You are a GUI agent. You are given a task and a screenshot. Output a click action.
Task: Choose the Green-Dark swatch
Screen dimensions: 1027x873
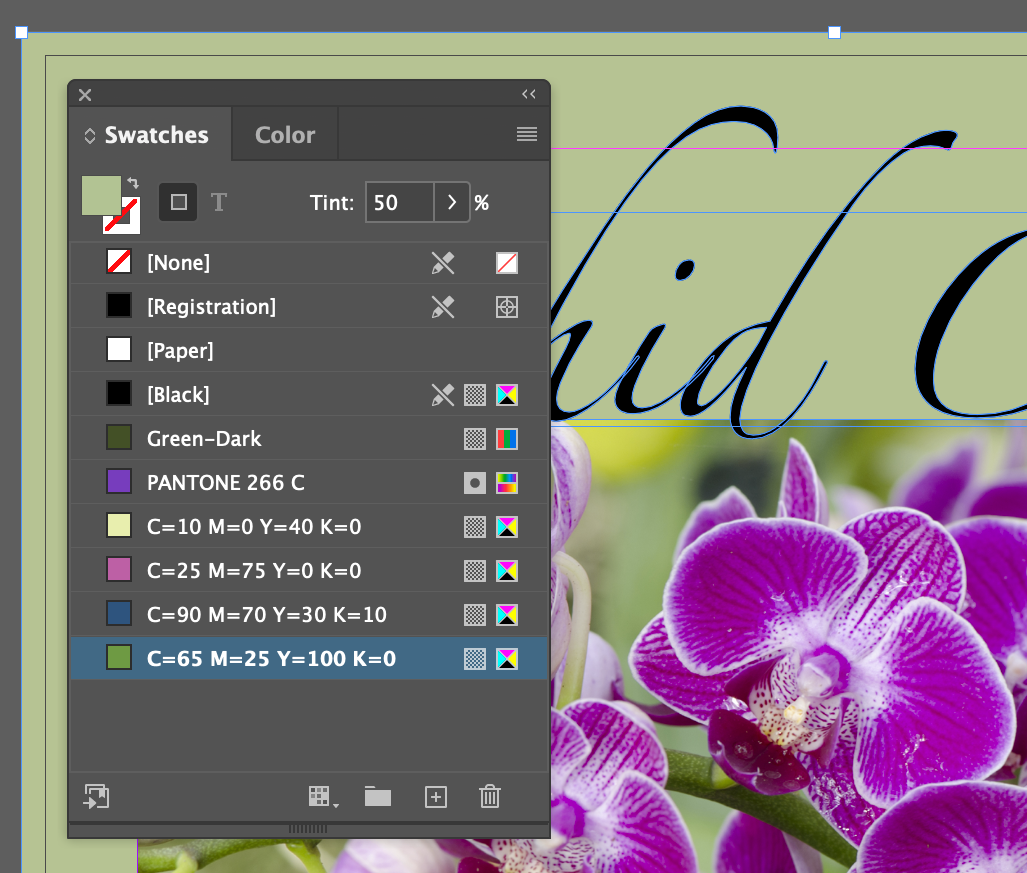309,439
